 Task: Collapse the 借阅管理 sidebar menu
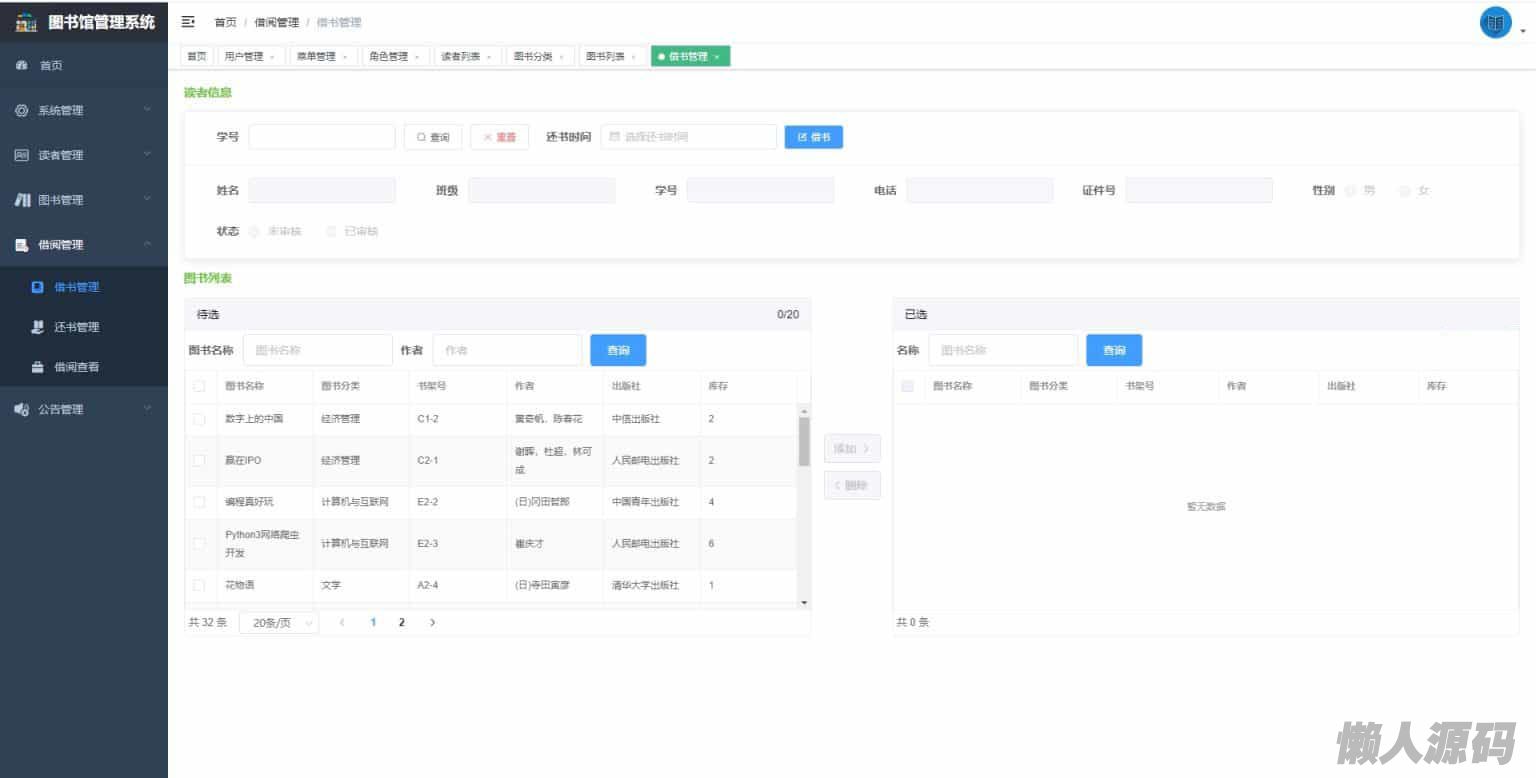pyautogui.click(x=84, y=245)
